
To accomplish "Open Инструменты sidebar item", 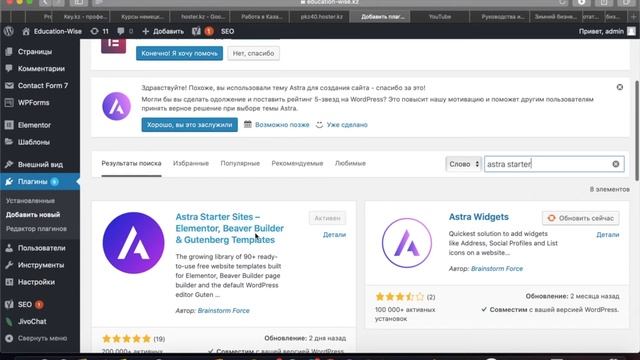I will [x=41, y=265].
